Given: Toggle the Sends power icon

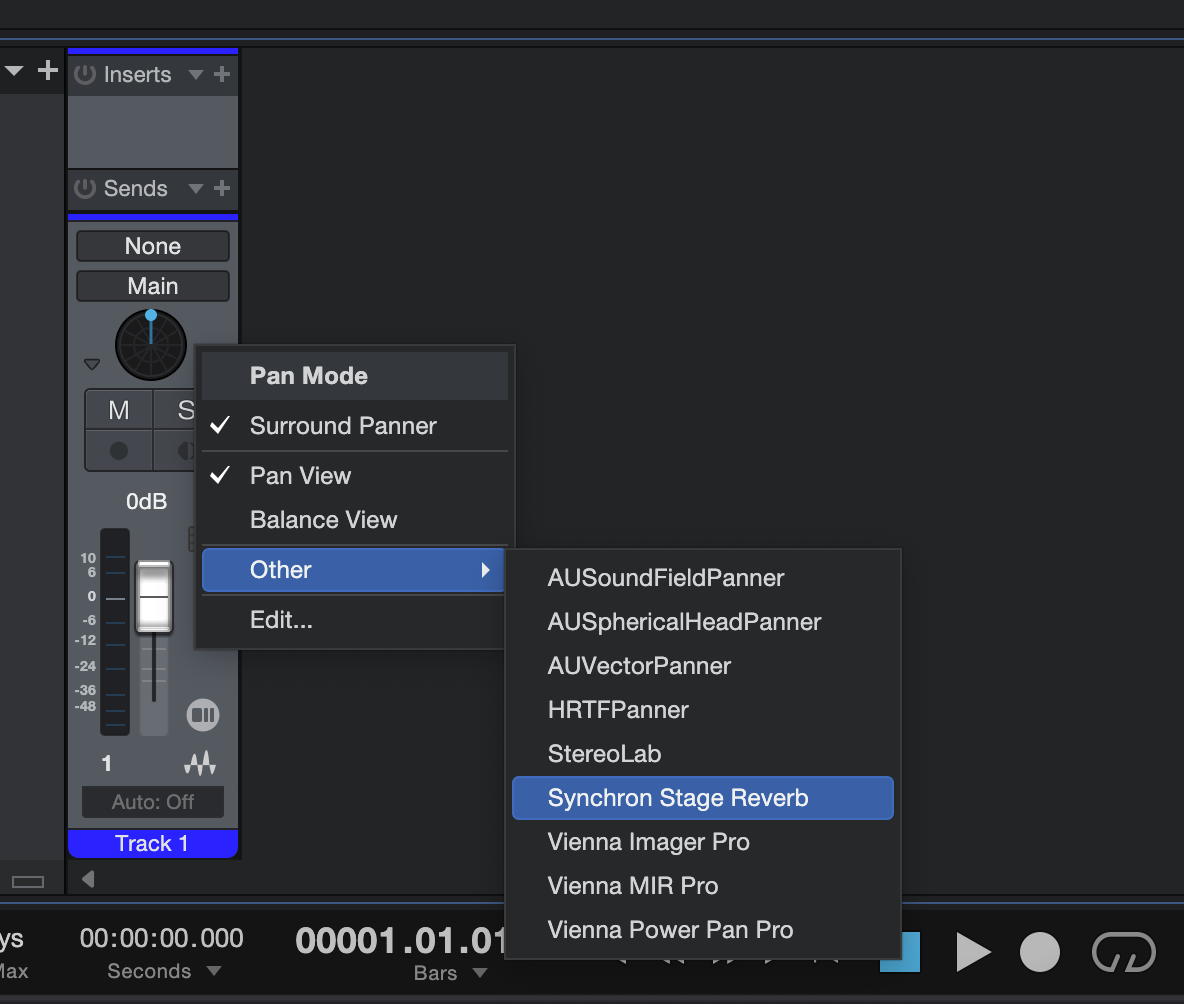Looking at the screenshot, I should (x=85, y=189).
